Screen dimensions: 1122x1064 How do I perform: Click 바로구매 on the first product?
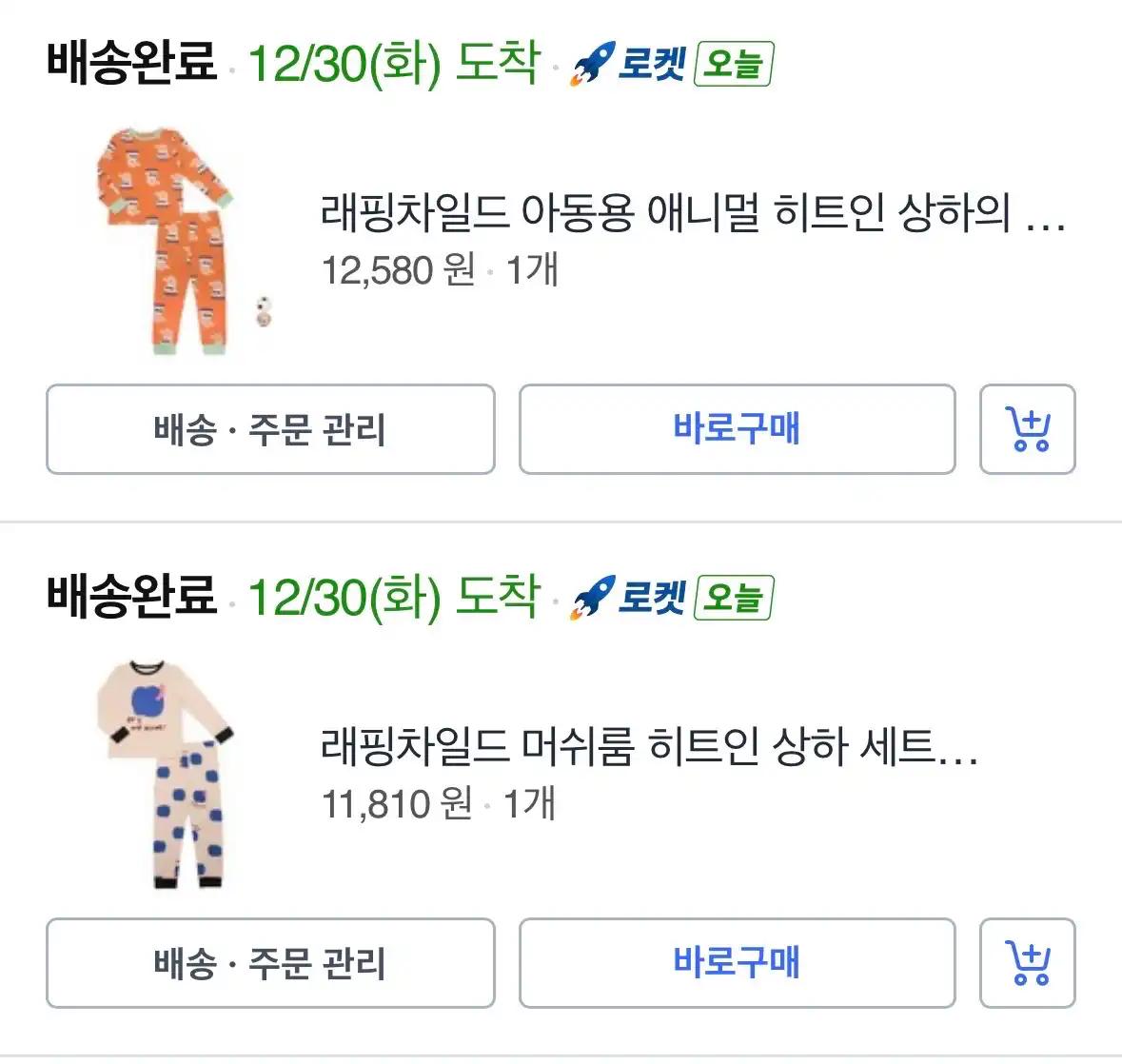[x=738, y=430]
